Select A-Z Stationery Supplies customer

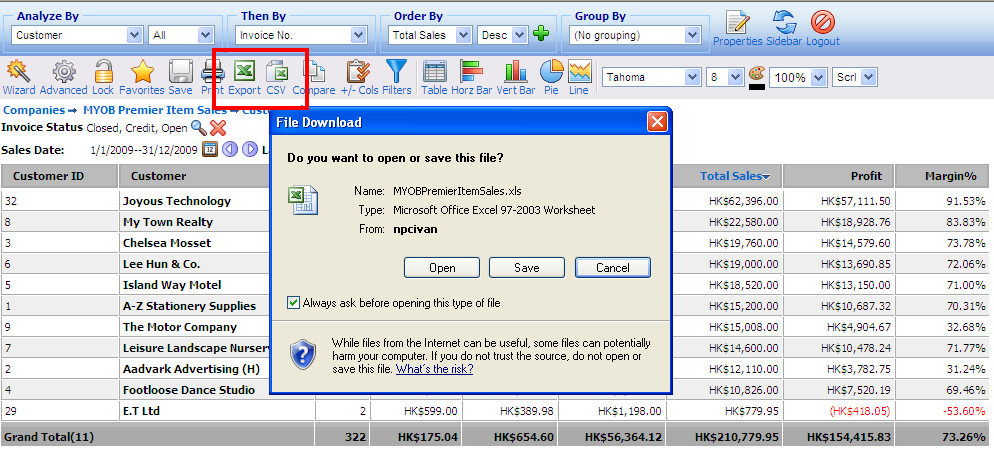[190, 306]
